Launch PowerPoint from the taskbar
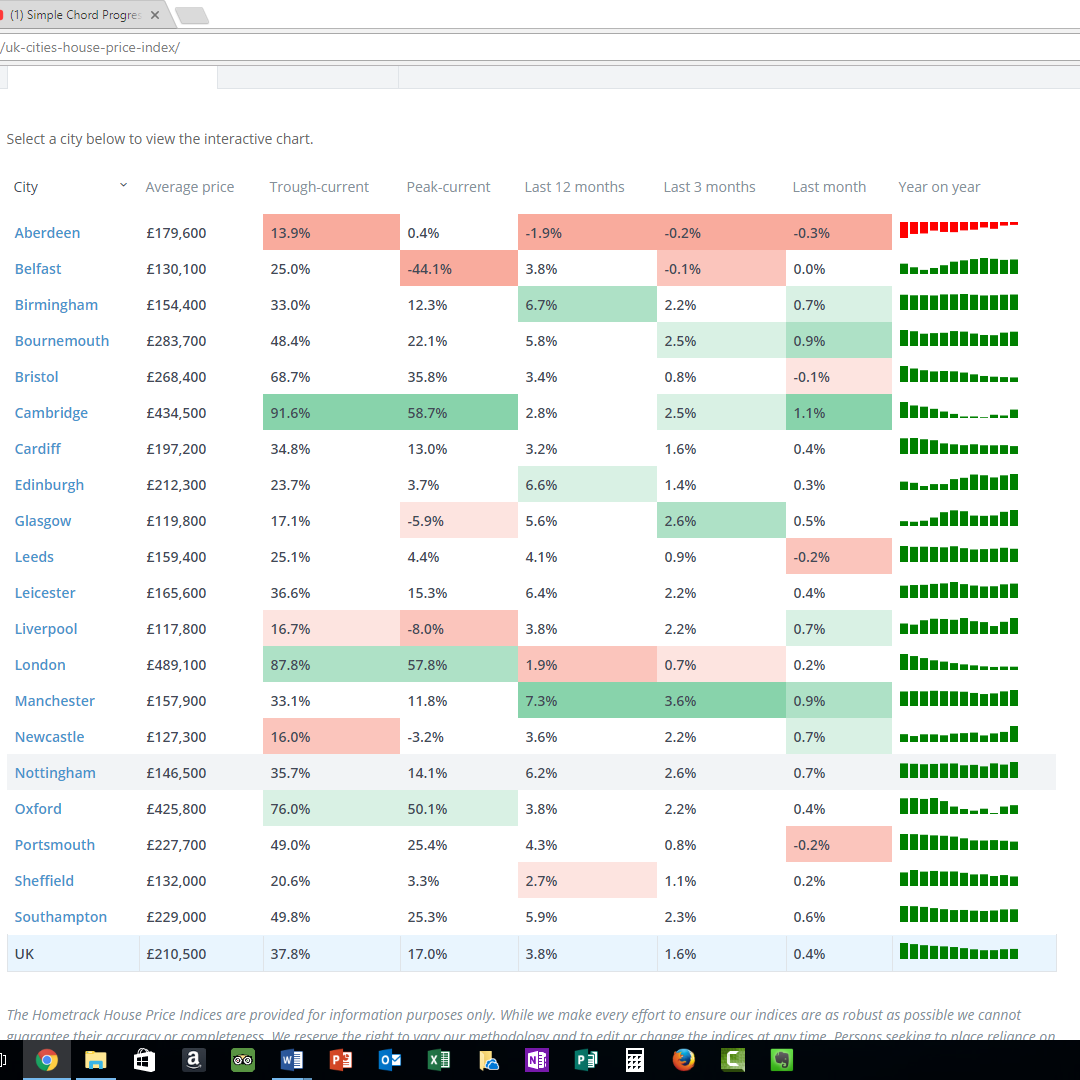Screen dimensions: 1080x1080 pos(341,1060)
